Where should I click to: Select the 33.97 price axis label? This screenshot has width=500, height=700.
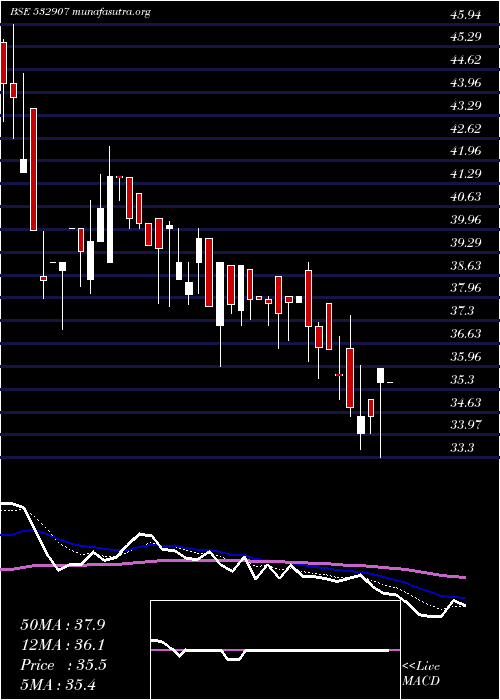(x=466, y=425)
